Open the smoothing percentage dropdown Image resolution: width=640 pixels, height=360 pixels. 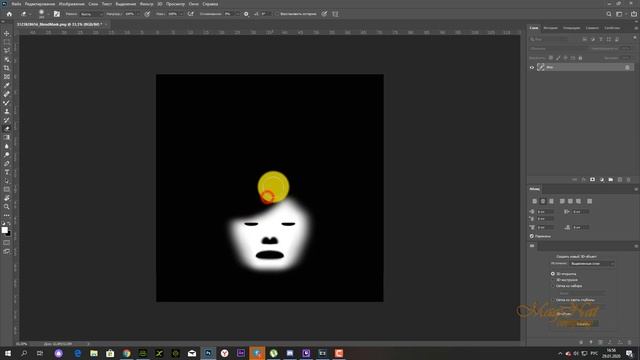tap(237, 14)
